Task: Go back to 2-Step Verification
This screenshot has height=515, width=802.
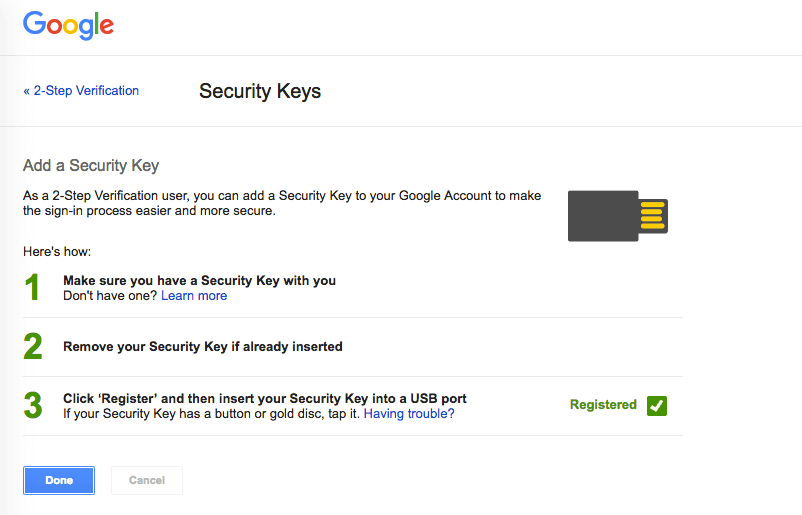Action: coord(81,91)
